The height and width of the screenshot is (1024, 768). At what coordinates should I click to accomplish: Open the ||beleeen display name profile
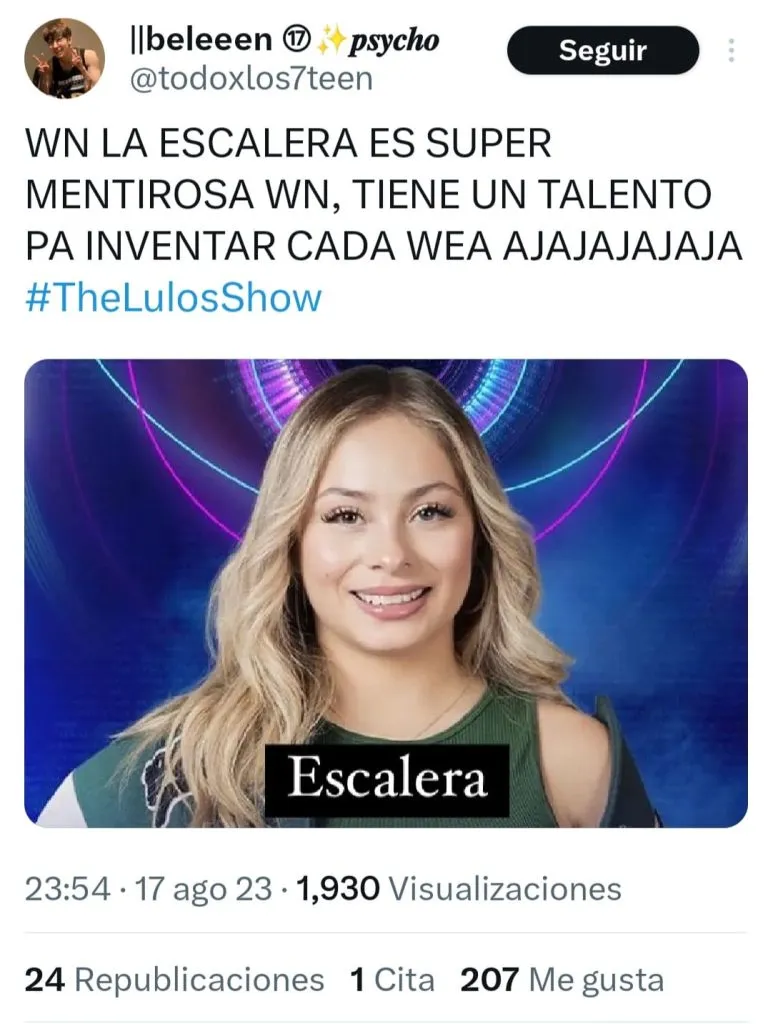[201, 40]
